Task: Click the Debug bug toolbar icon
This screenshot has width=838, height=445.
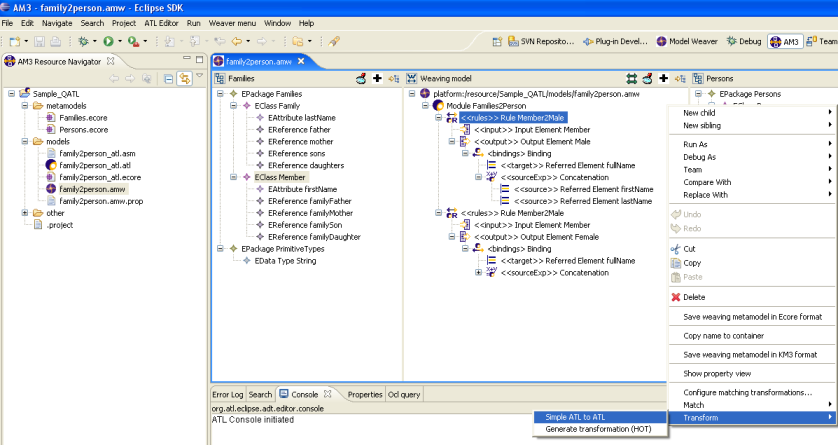Action: 83,41
